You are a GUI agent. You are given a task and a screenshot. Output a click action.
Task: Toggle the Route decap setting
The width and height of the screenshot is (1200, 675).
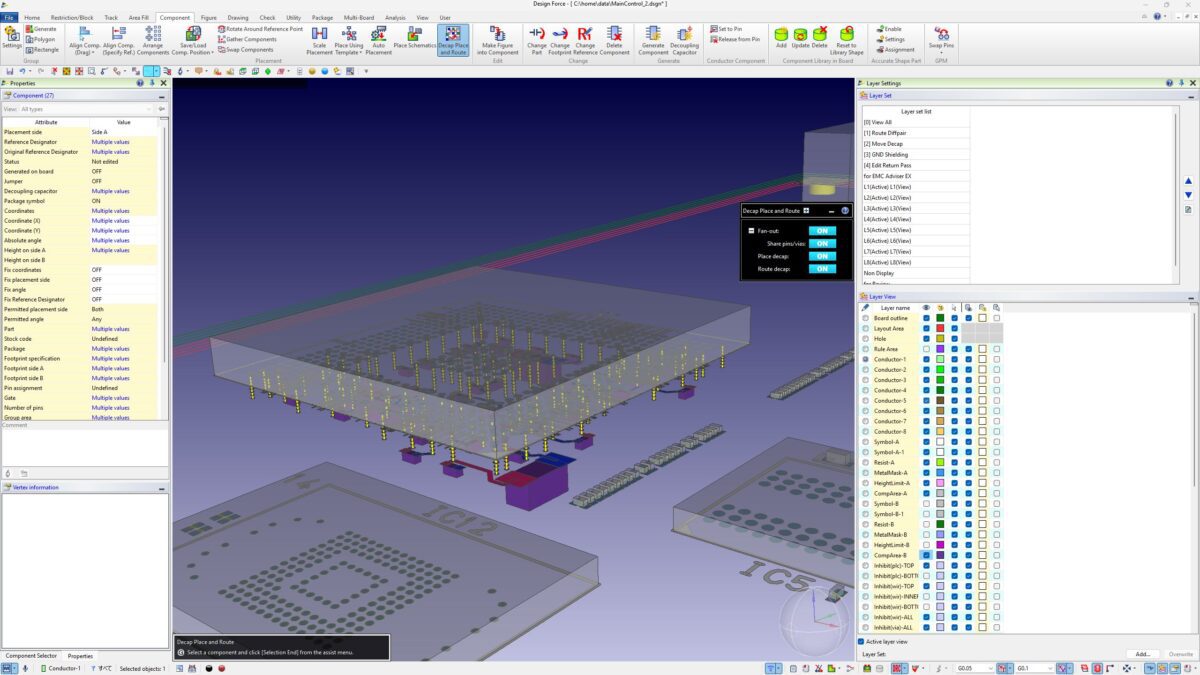[x=821, y=268]
